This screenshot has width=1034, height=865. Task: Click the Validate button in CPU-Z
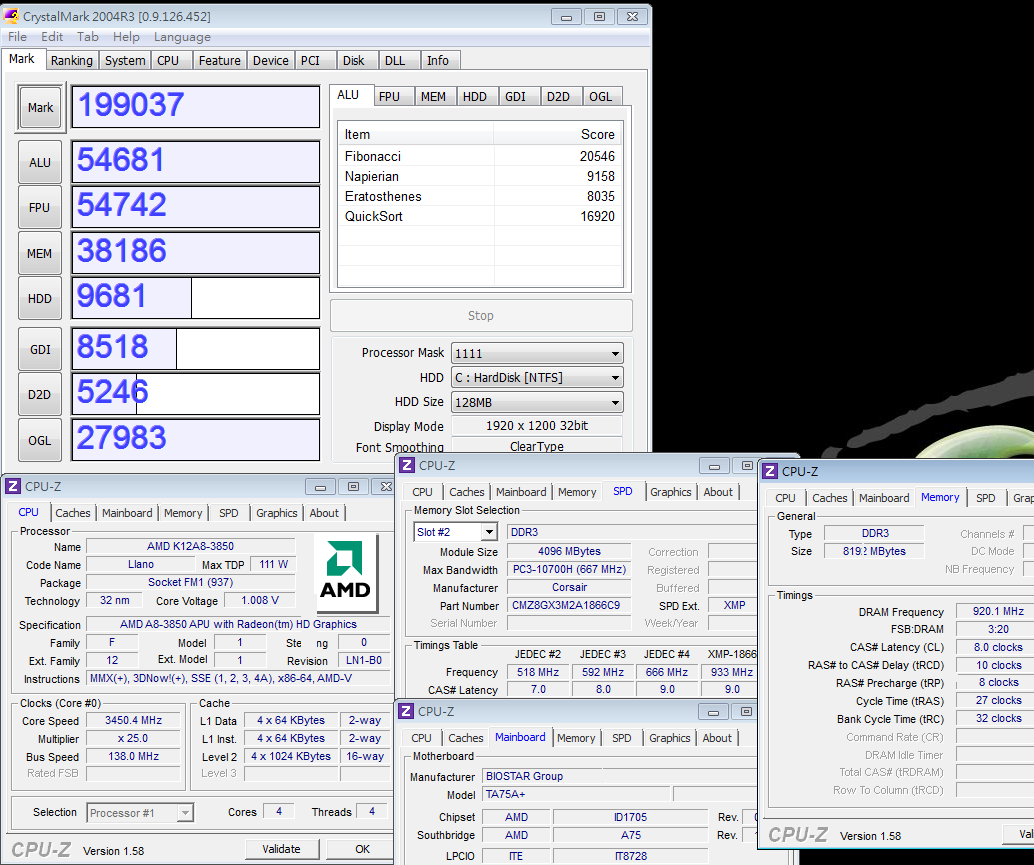[x=281, y=849]
